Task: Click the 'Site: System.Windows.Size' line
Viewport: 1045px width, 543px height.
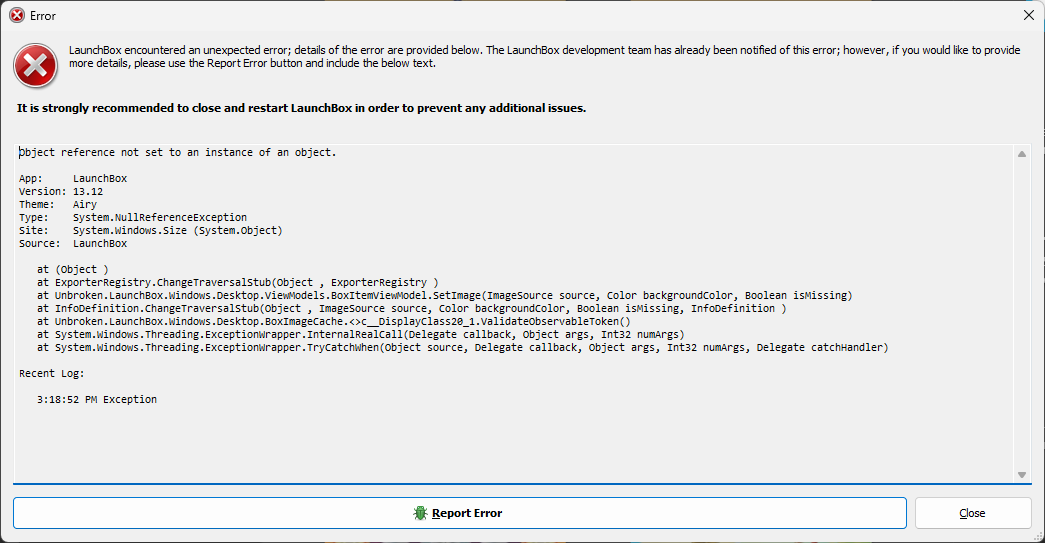Action: [x=151, y=231]
